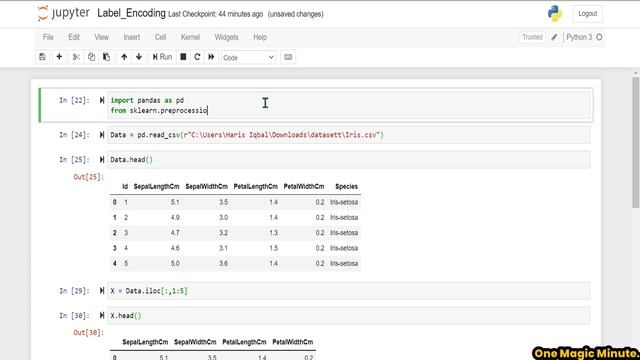This screenshot has width=640, height=360.
Task: Insert a cell below with the plus icon
Action: point(59,57)
